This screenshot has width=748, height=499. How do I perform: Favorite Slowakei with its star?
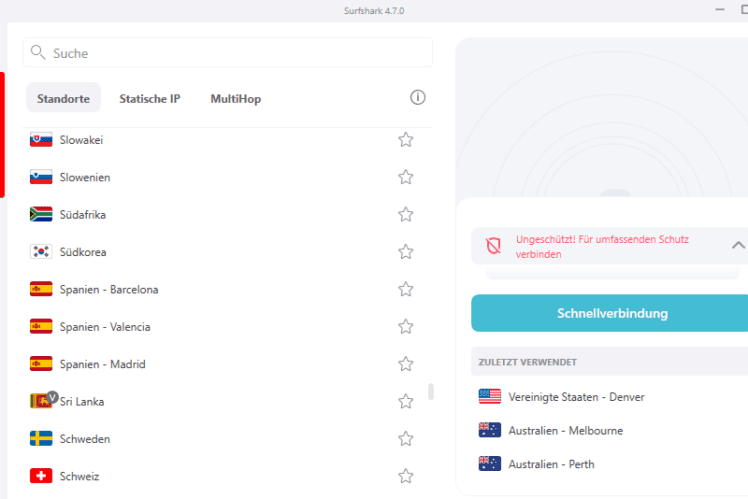[405, 140]
